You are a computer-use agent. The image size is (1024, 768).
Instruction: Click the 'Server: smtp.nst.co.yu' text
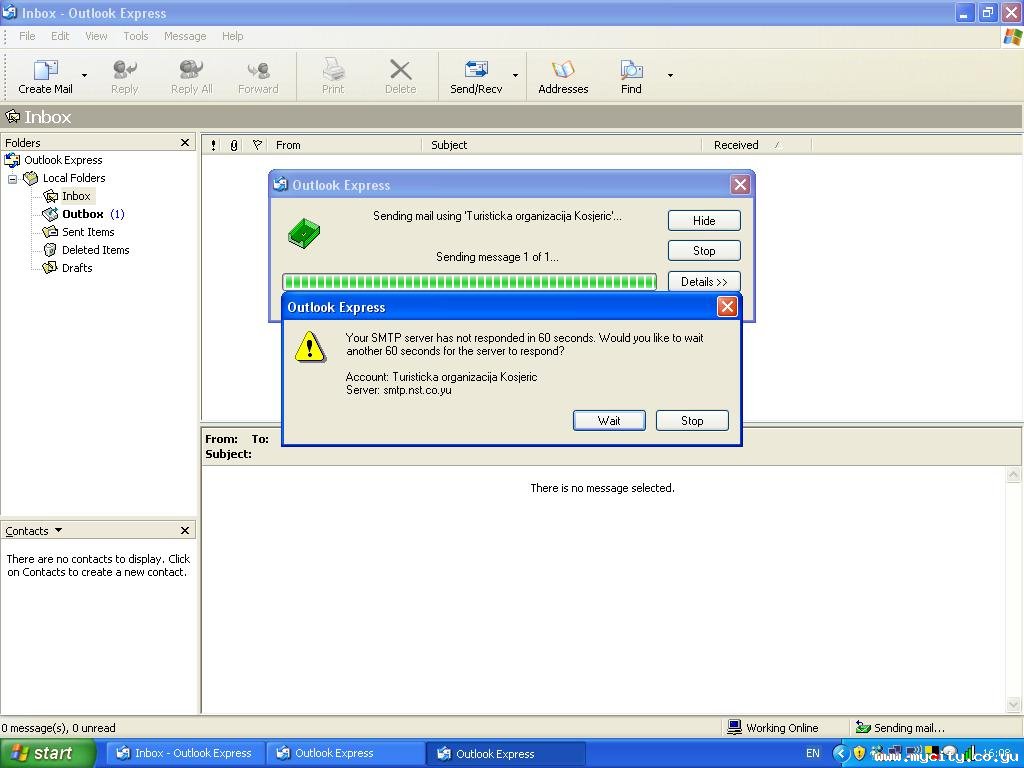pos(398,390)
